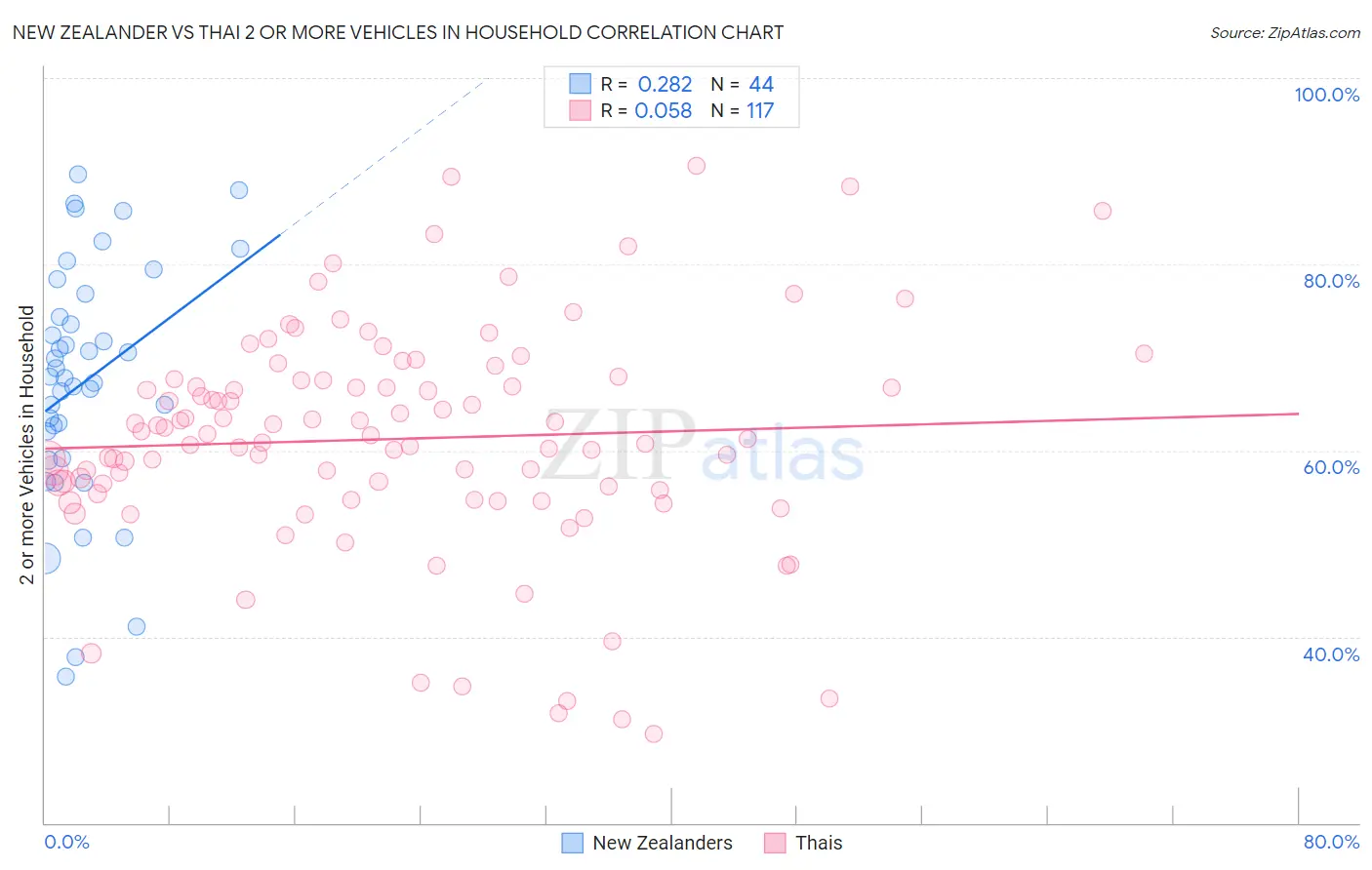
Task: Click the blue swatch beside R = 0.282
Action: [x=581, y=84]
